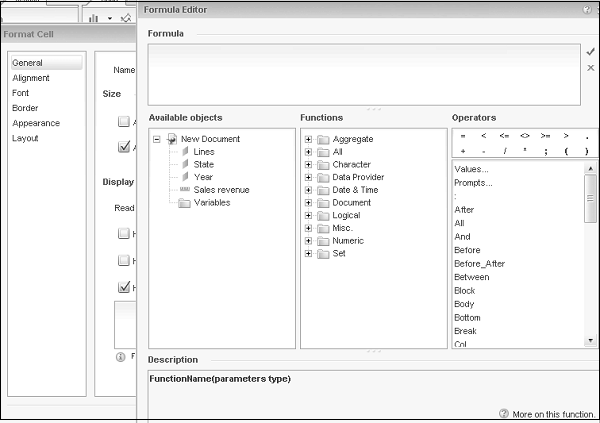Select the Lines dimension object
Viewport: 600px width, 423px height.
(x=203, y=151)
